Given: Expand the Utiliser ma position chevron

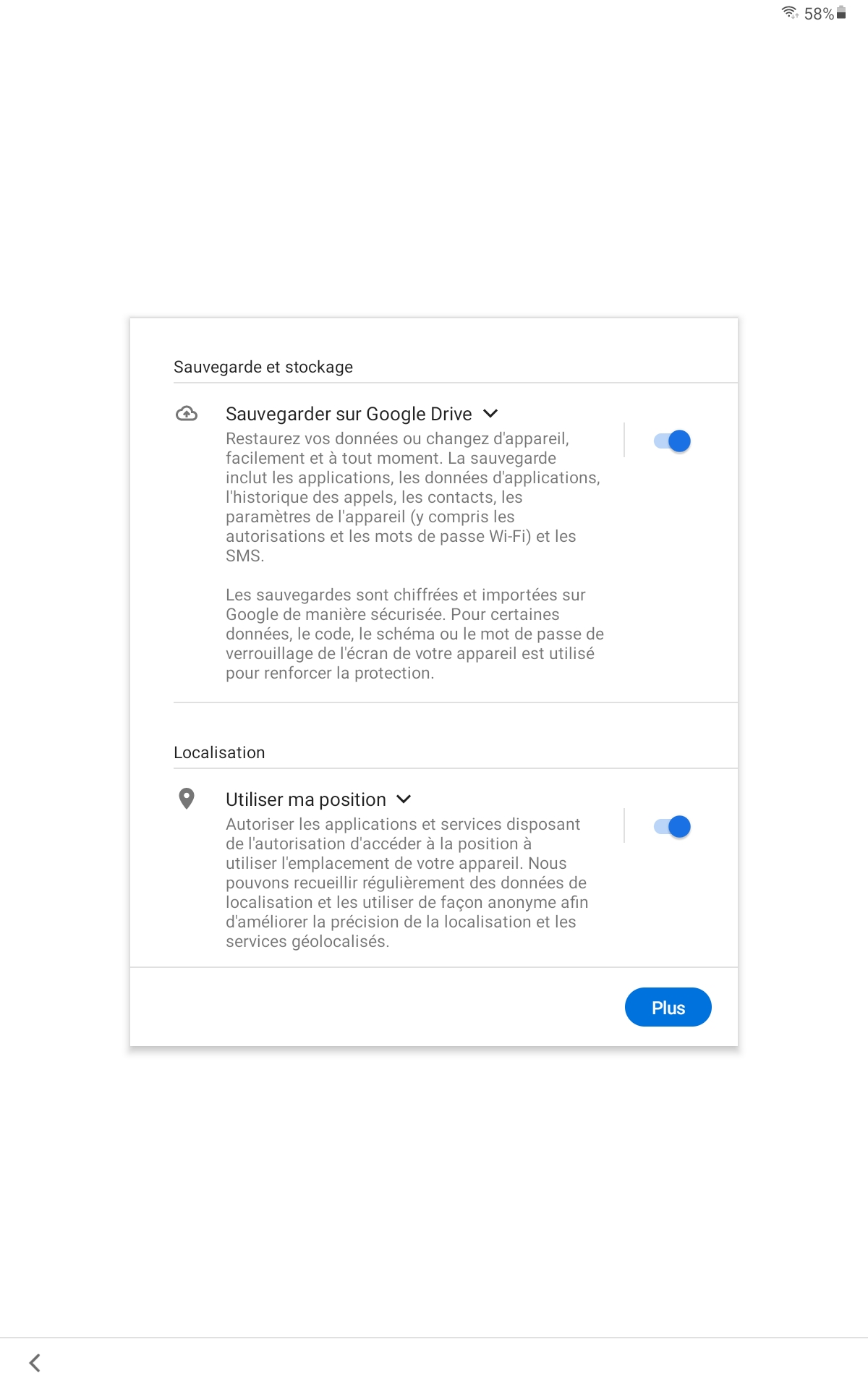Looking at the screenshot, I should click(x=404, y=799).
